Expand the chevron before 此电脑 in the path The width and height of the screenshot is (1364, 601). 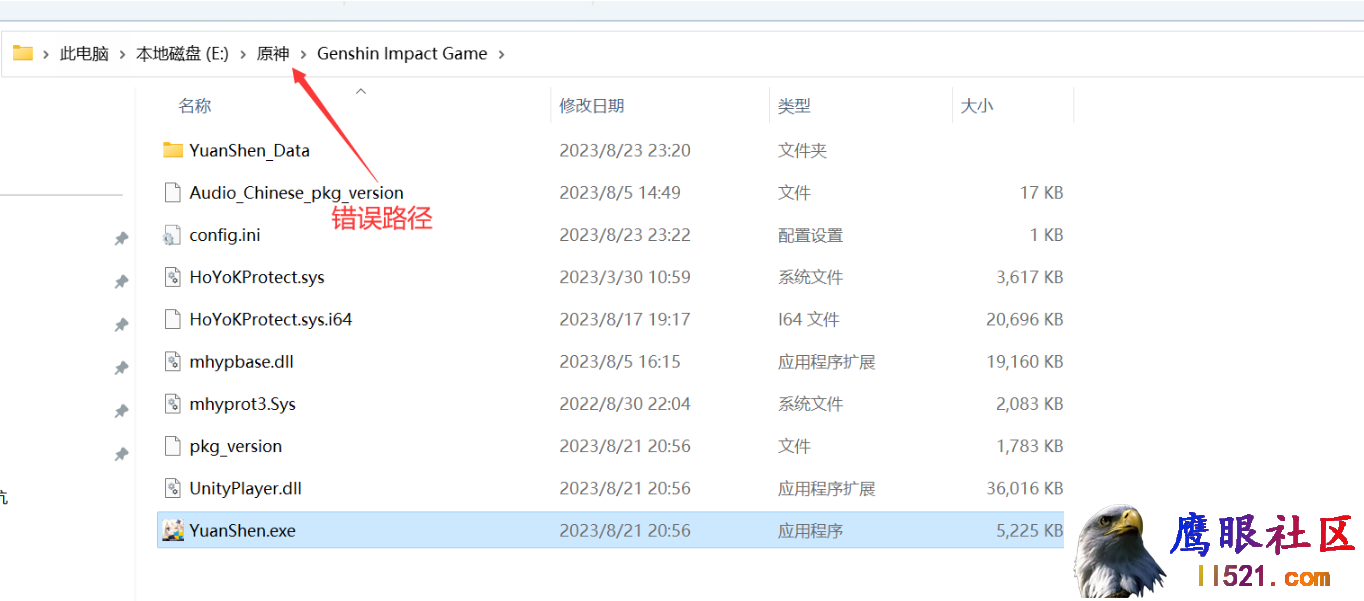[x=46, y=54]
